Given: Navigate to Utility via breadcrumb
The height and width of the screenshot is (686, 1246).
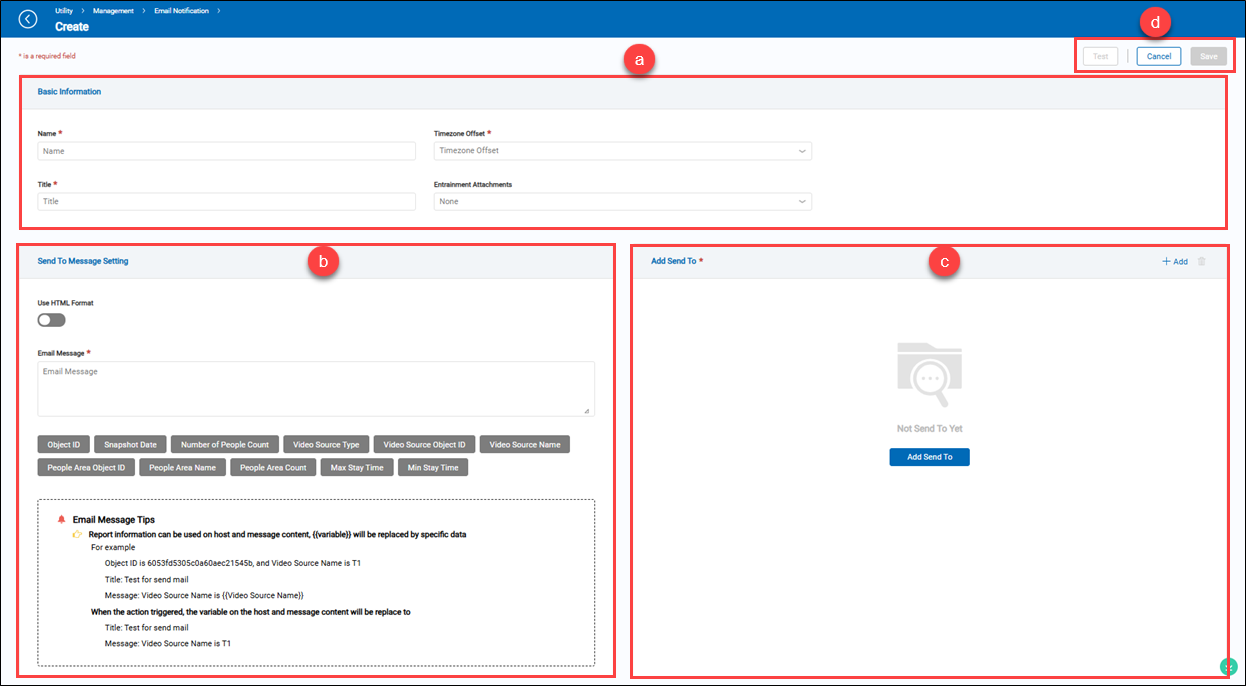Looking at the screenshot, I should click(62, 10).
